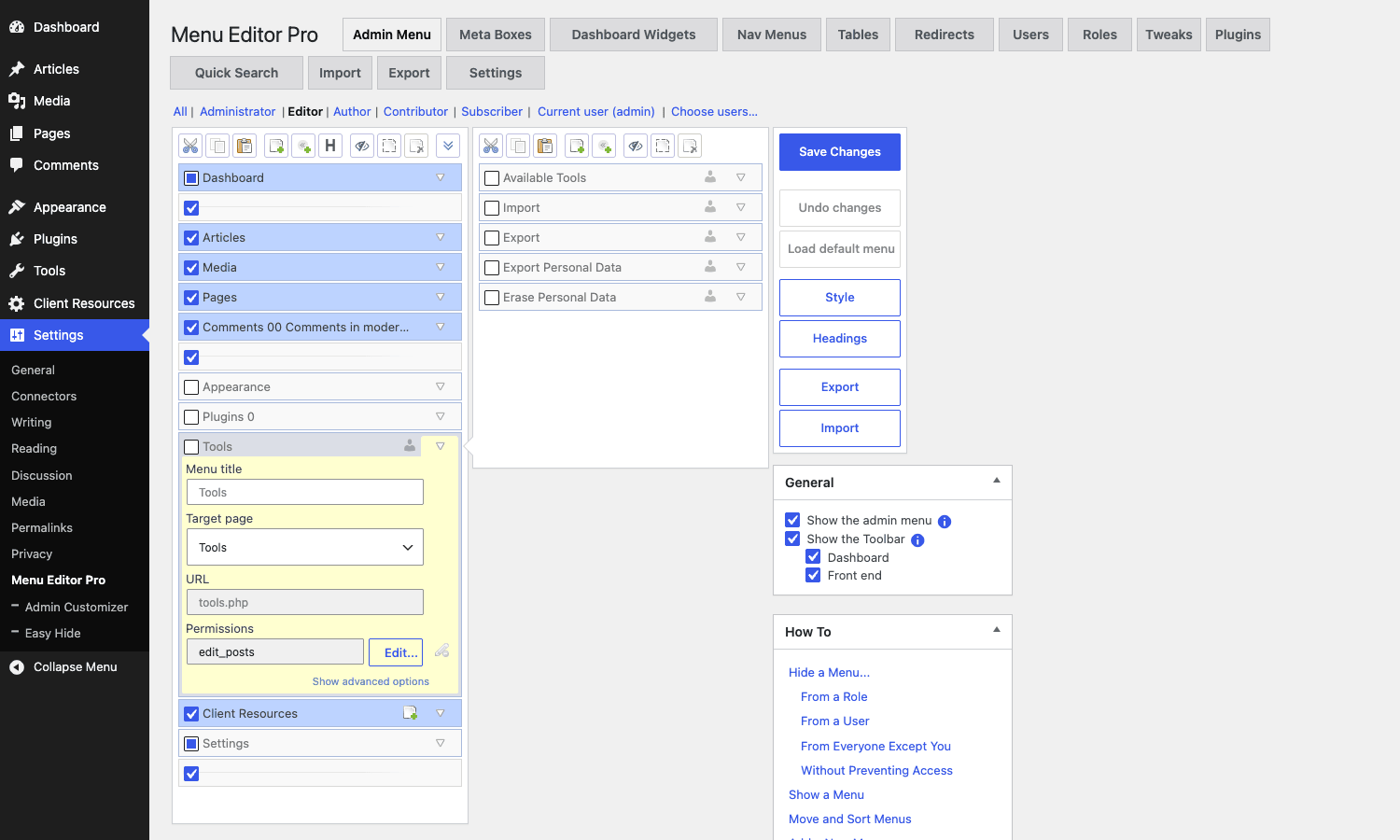Click the Save Changes button
The width and height of the screenshot is (1400, 840).
[x=840, y=151]
